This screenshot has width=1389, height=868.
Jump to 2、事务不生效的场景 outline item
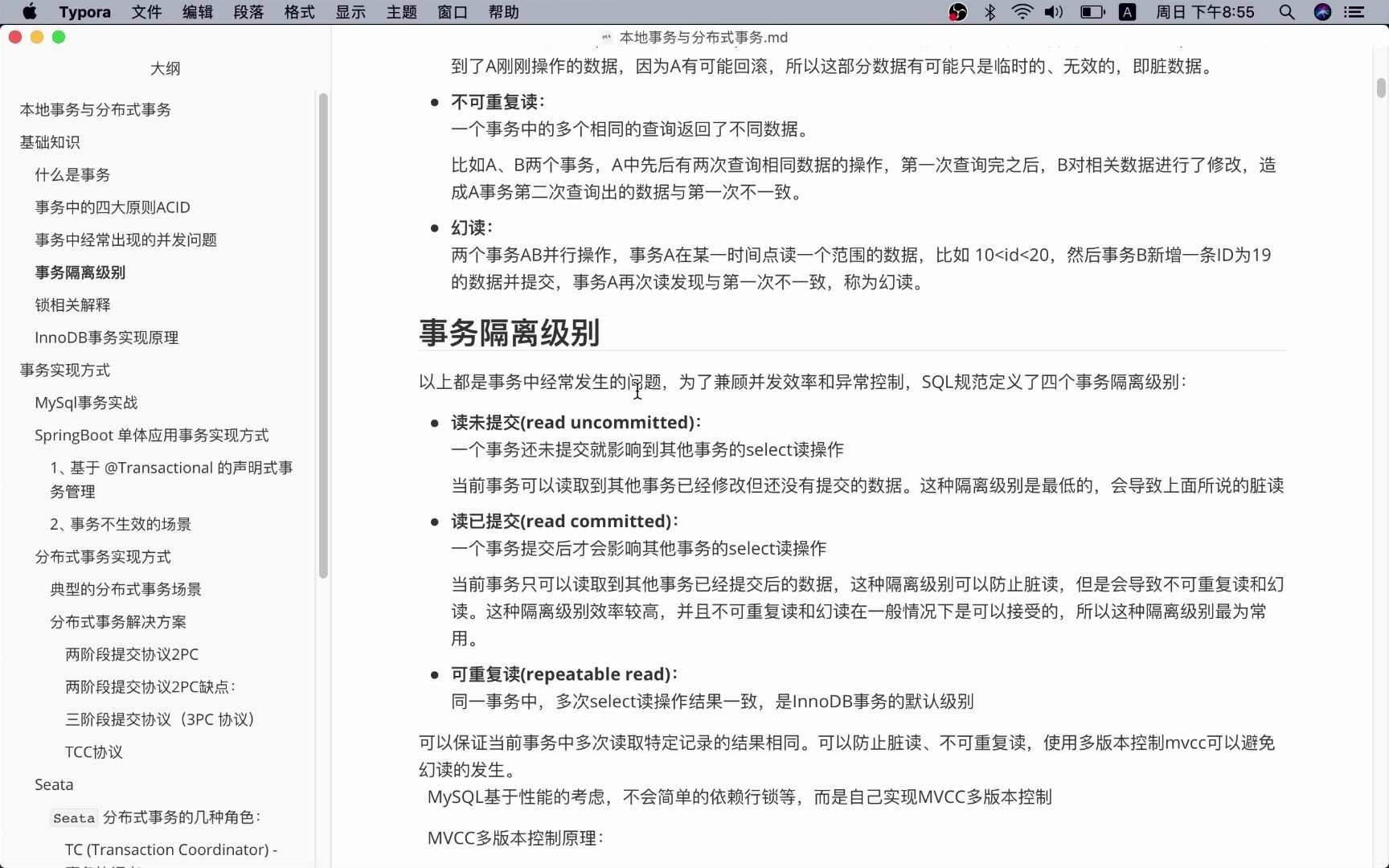tap(121, 524)
